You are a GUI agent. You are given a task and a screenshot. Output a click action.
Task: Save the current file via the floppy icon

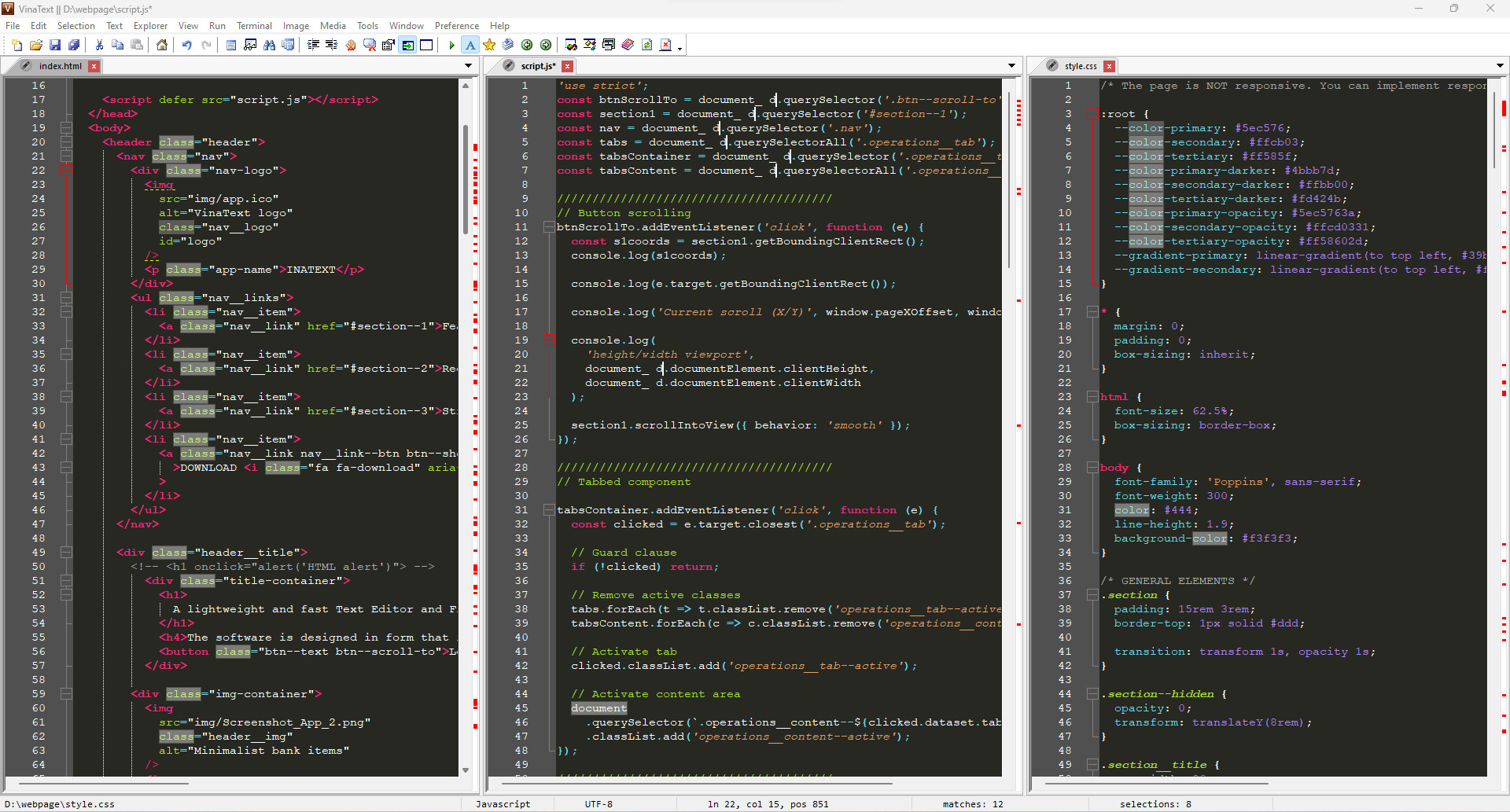click(x=55, y=45)
